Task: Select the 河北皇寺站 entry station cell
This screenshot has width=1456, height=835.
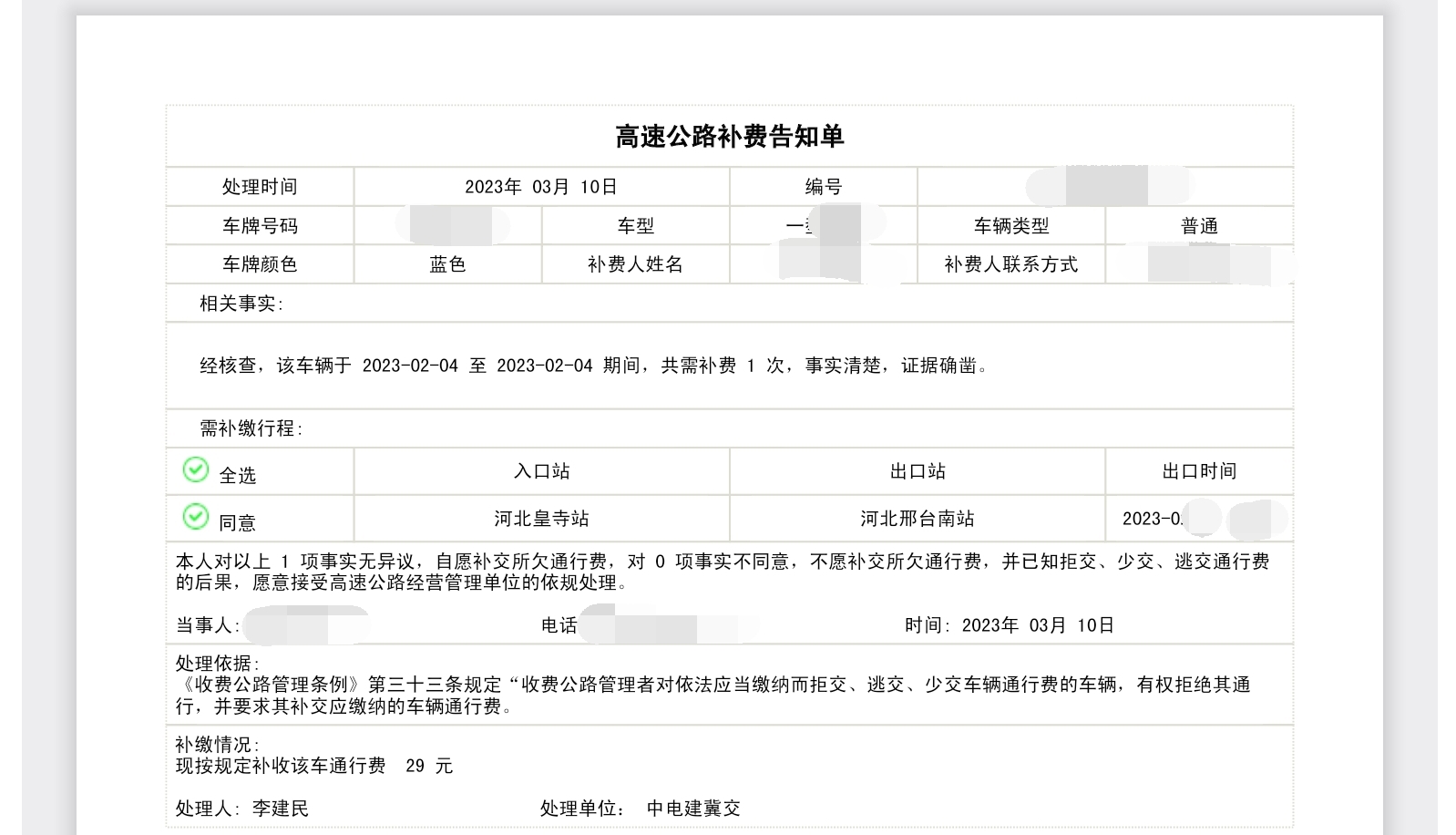Action: click(x=541, y=519)
